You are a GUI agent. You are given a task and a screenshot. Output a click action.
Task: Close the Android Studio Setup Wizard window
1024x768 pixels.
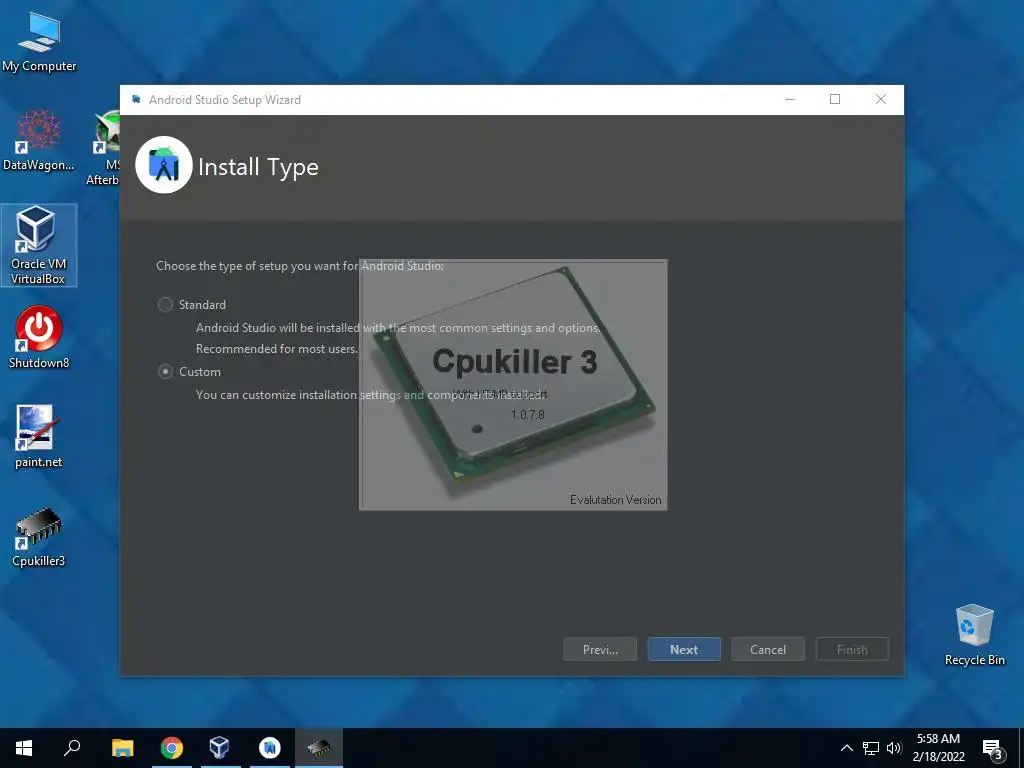click(x=880, y=99)
